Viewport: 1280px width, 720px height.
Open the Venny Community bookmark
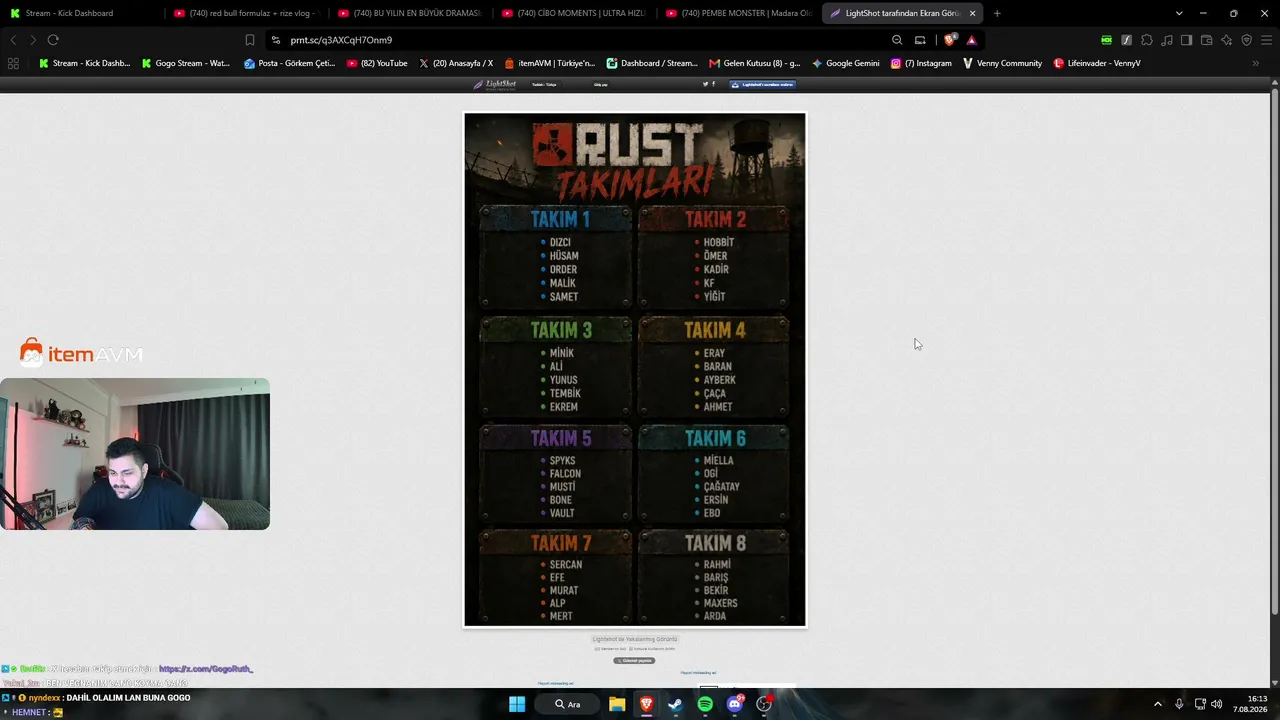click(1002, 63)
